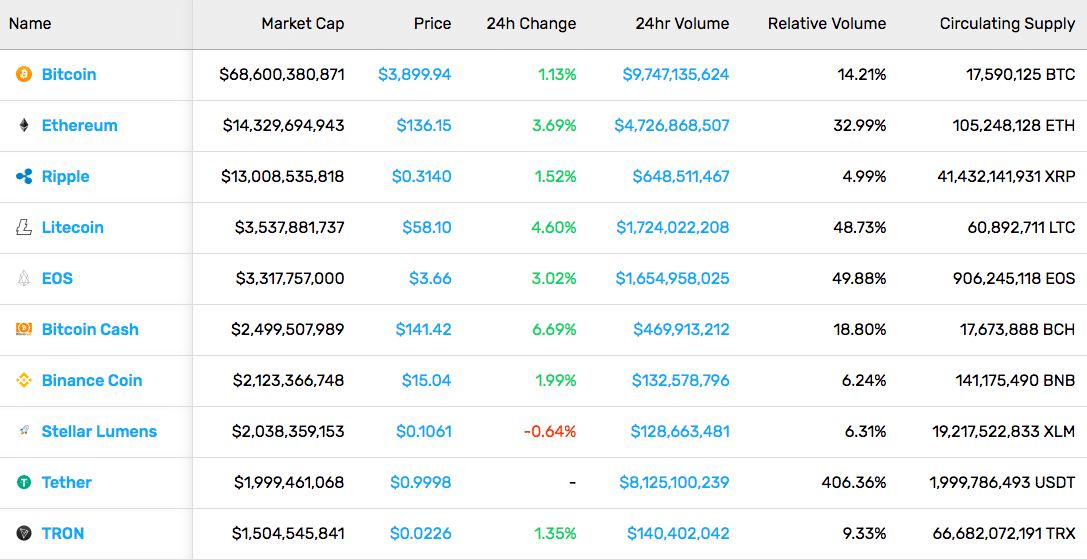This screenshot has width=1087, height=560.
Task: Click the orange Bitcoin coin icon
Action: (24, 75)
